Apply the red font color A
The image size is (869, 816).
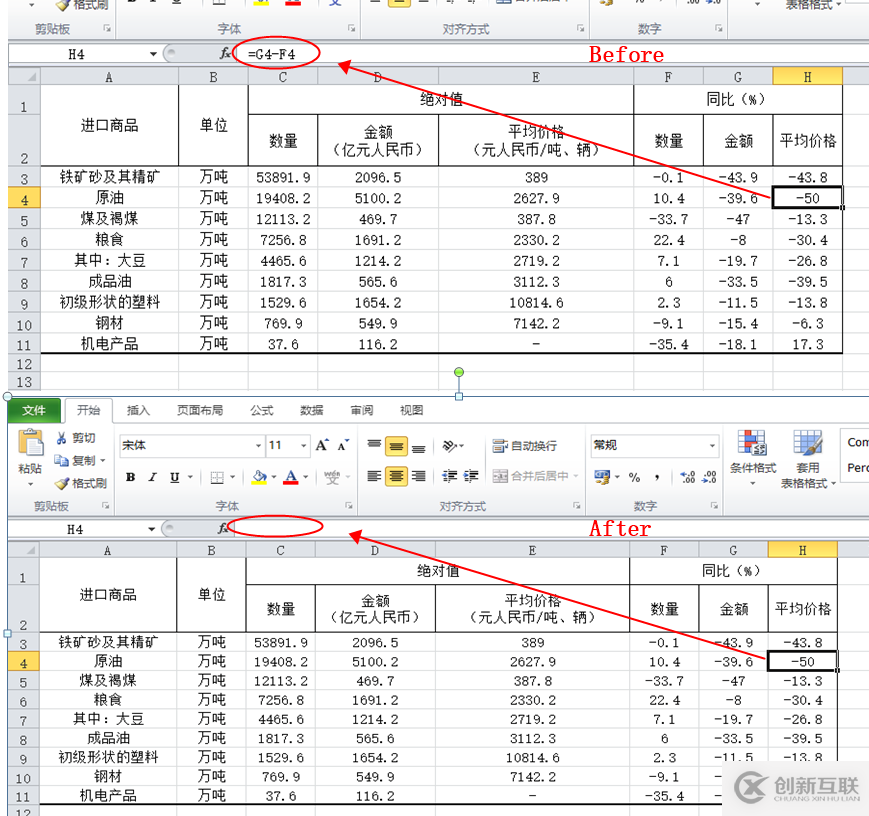pos(291,477)
